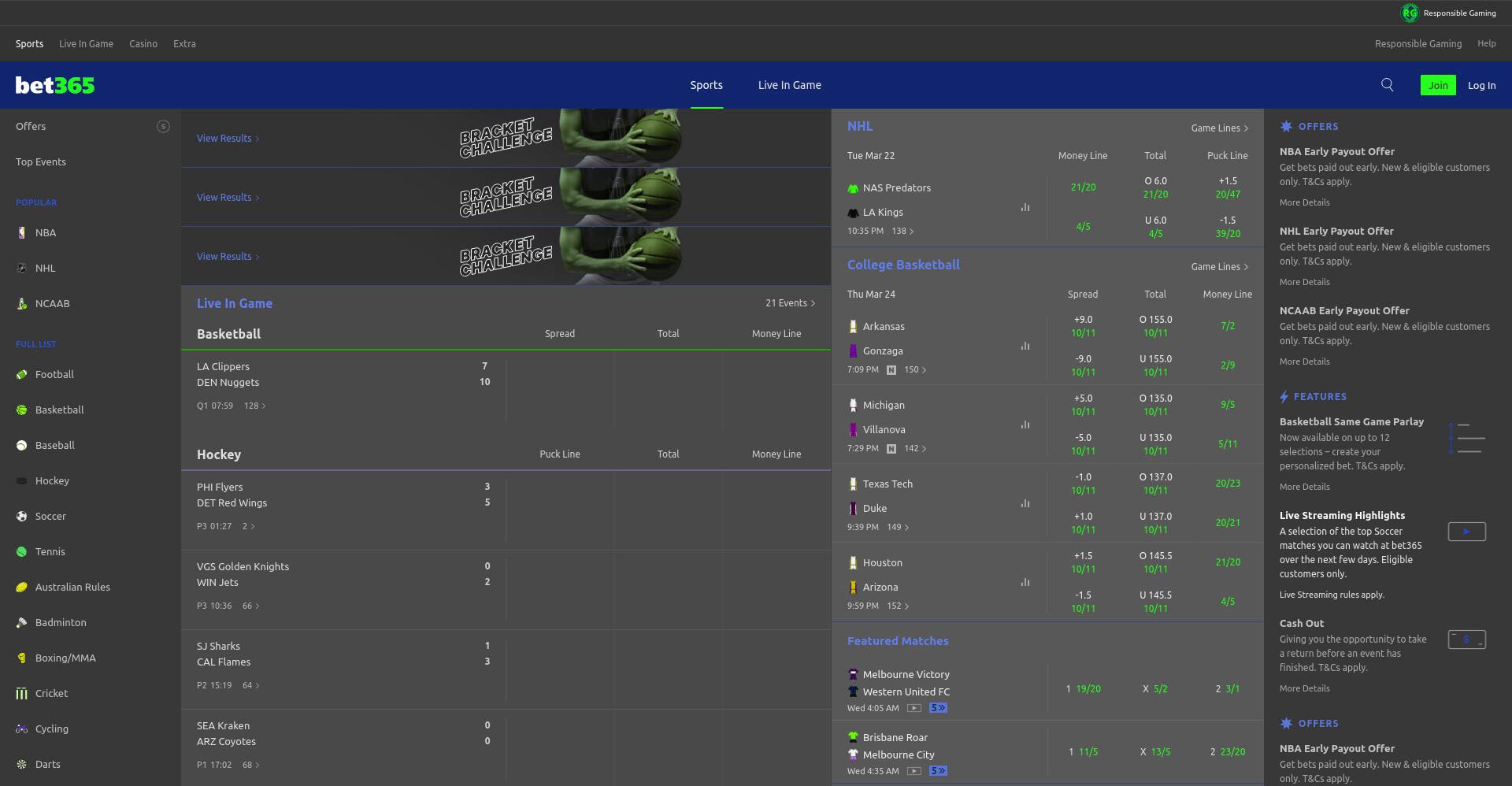
Task: Expand 138 markets for Predators vs Kings
Action: pyautogui.click(x=902, y=231)
